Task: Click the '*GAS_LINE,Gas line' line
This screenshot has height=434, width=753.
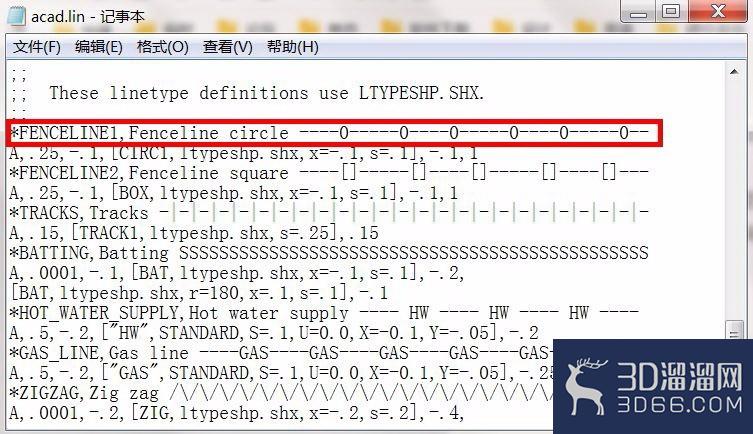Action: [x=281, y=353]
